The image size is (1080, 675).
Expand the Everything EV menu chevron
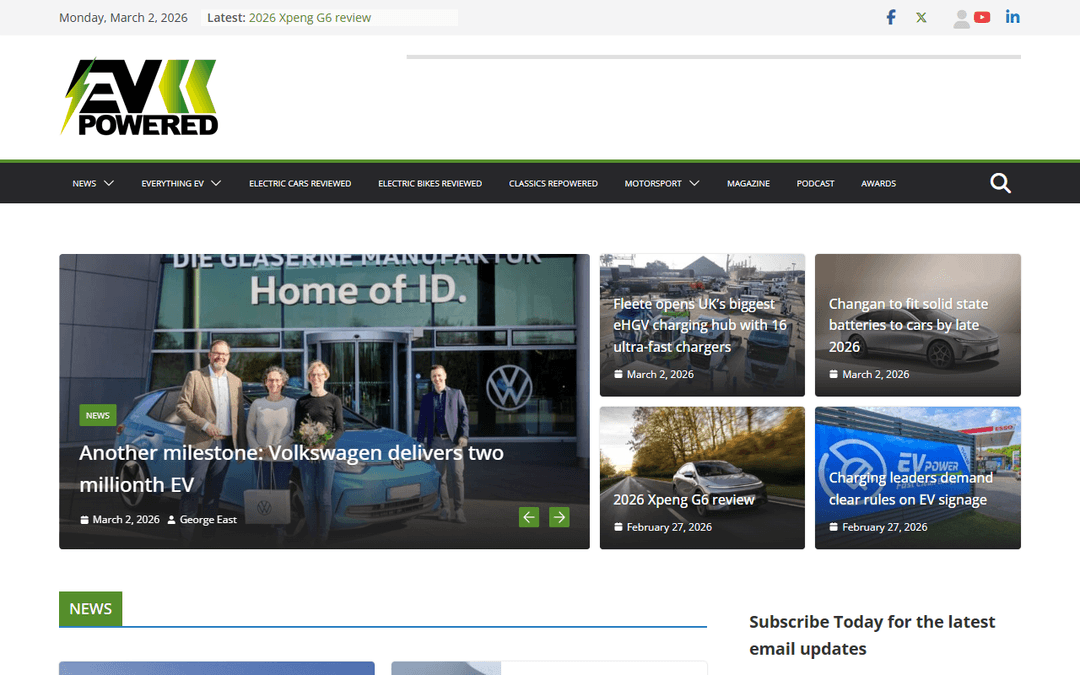pos(216,183)
